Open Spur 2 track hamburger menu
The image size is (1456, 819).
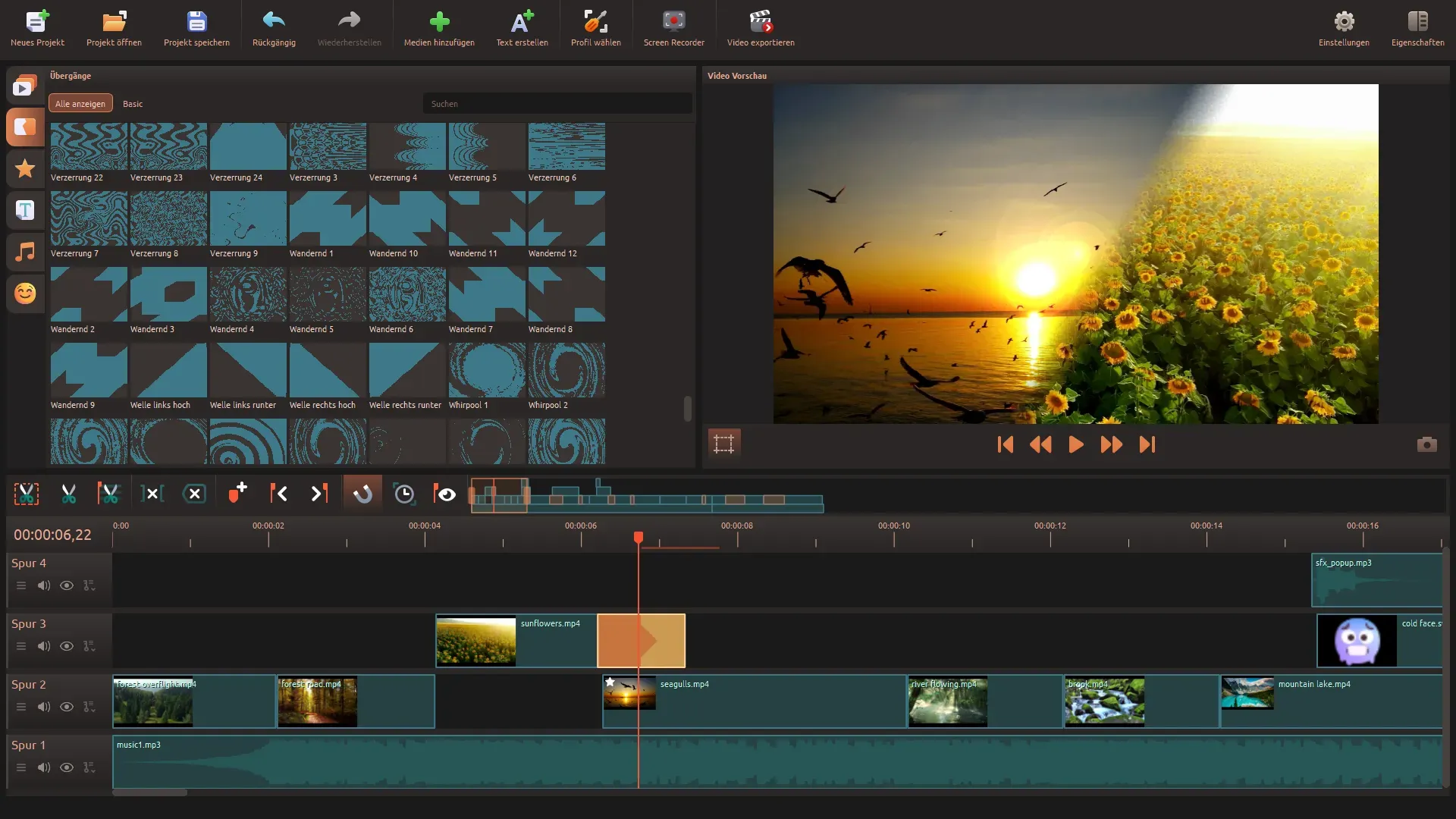pyautogui.click(x=21, y=707)
